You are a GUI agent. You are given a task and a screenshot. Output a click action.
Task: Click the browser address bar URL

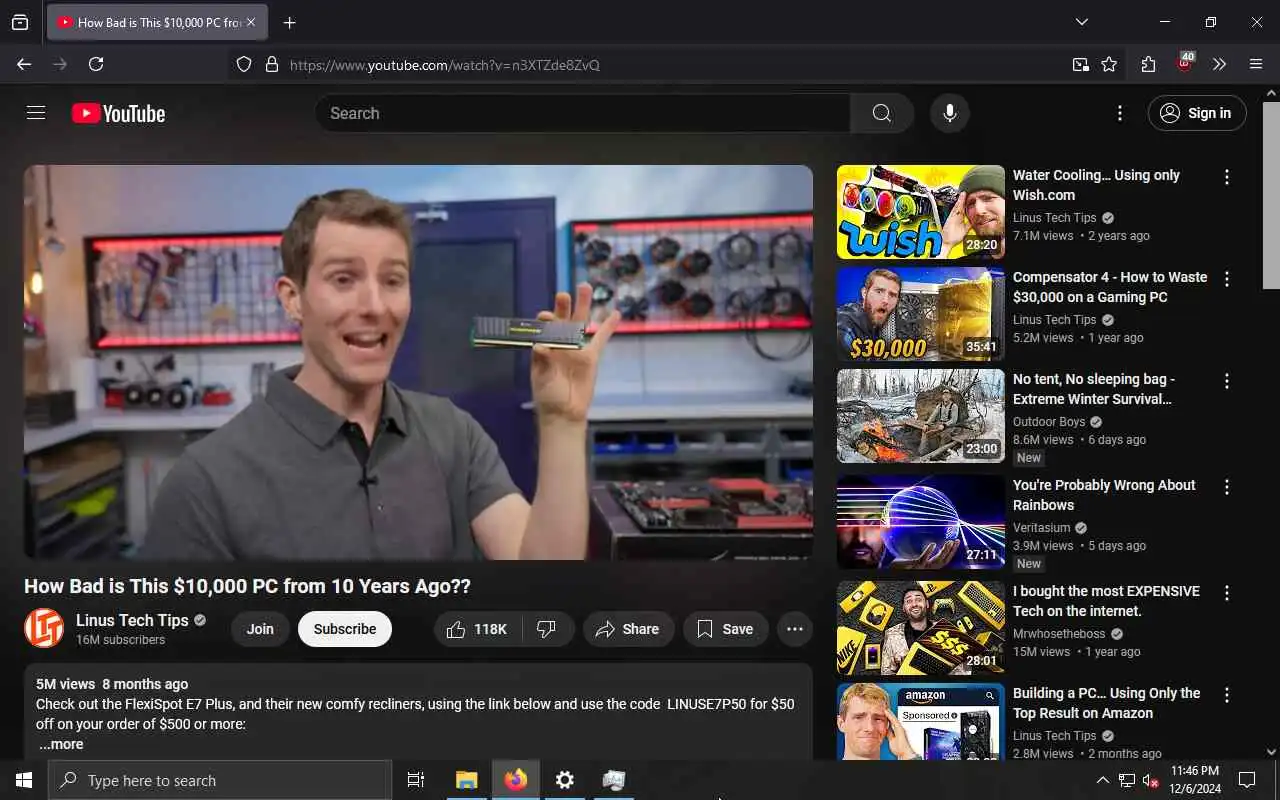coord(445,65)
